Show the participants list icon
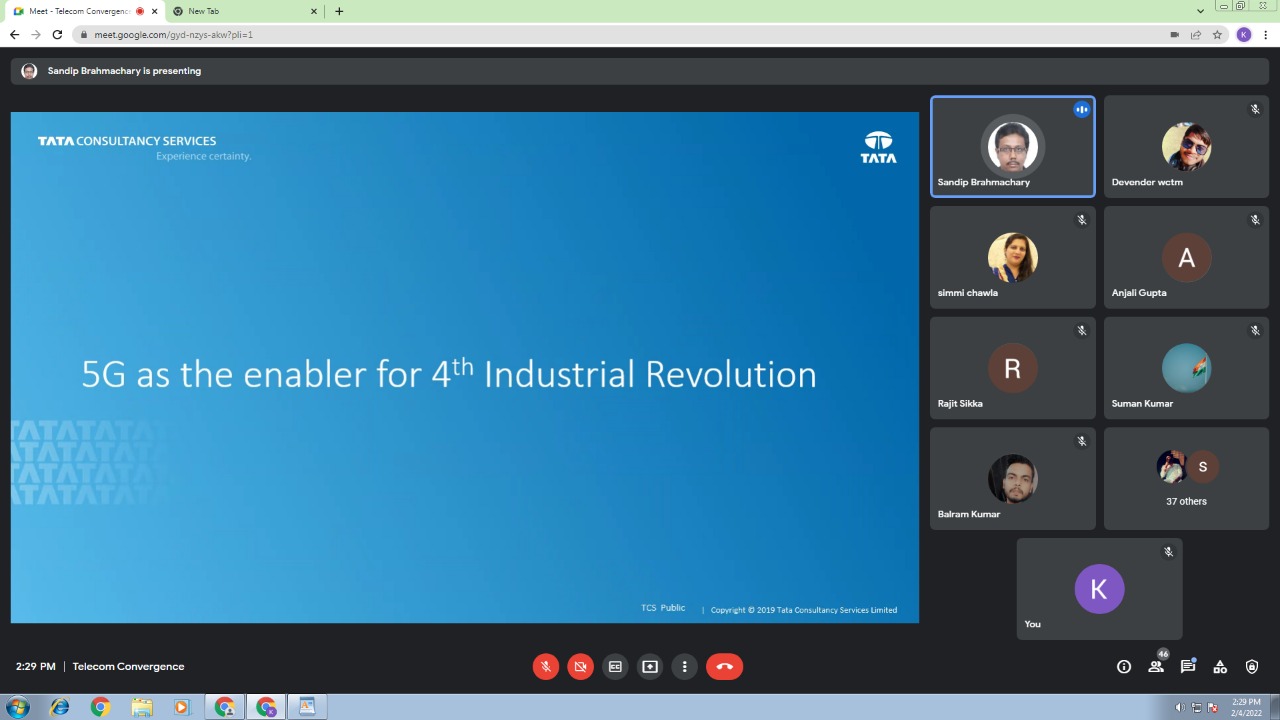Viewport: 1280px width, 720px height. 1156,667
